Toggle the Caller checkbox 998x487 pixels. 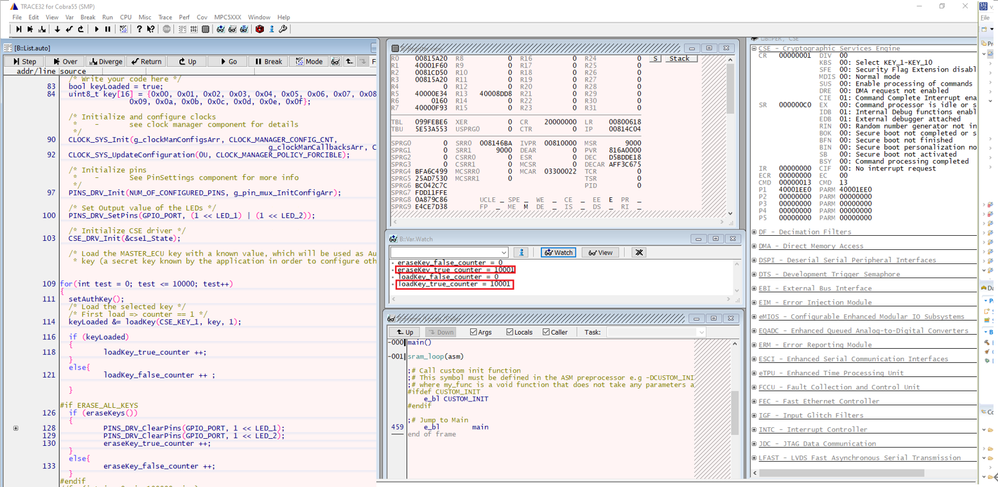click(x=548, y=332)
